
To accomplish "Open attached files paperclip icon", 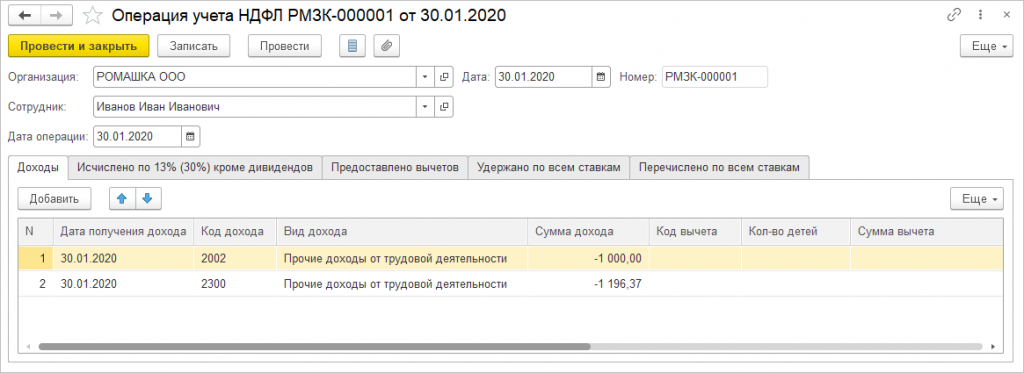I will click(x=387, y=46).
